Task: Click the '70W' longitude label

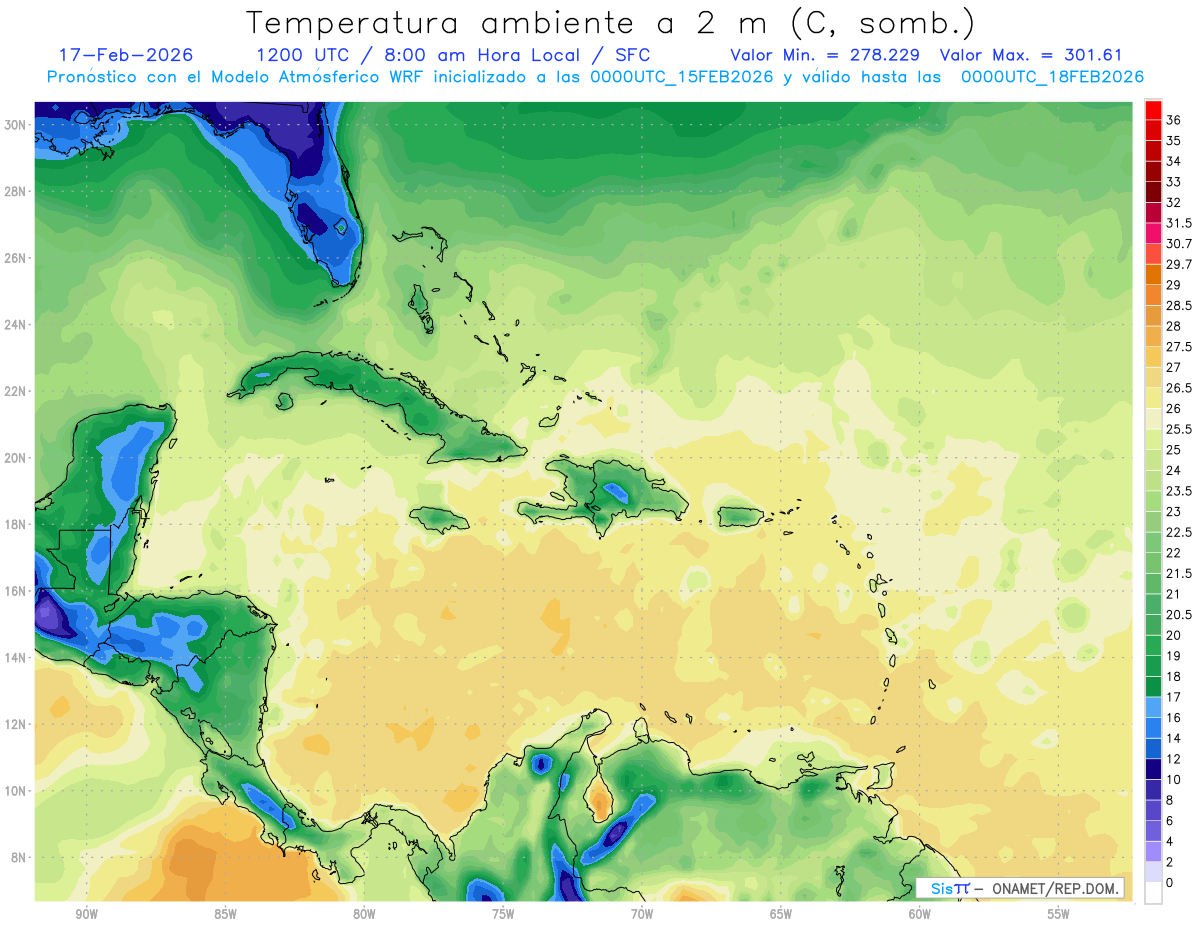Action: (642, 914)
